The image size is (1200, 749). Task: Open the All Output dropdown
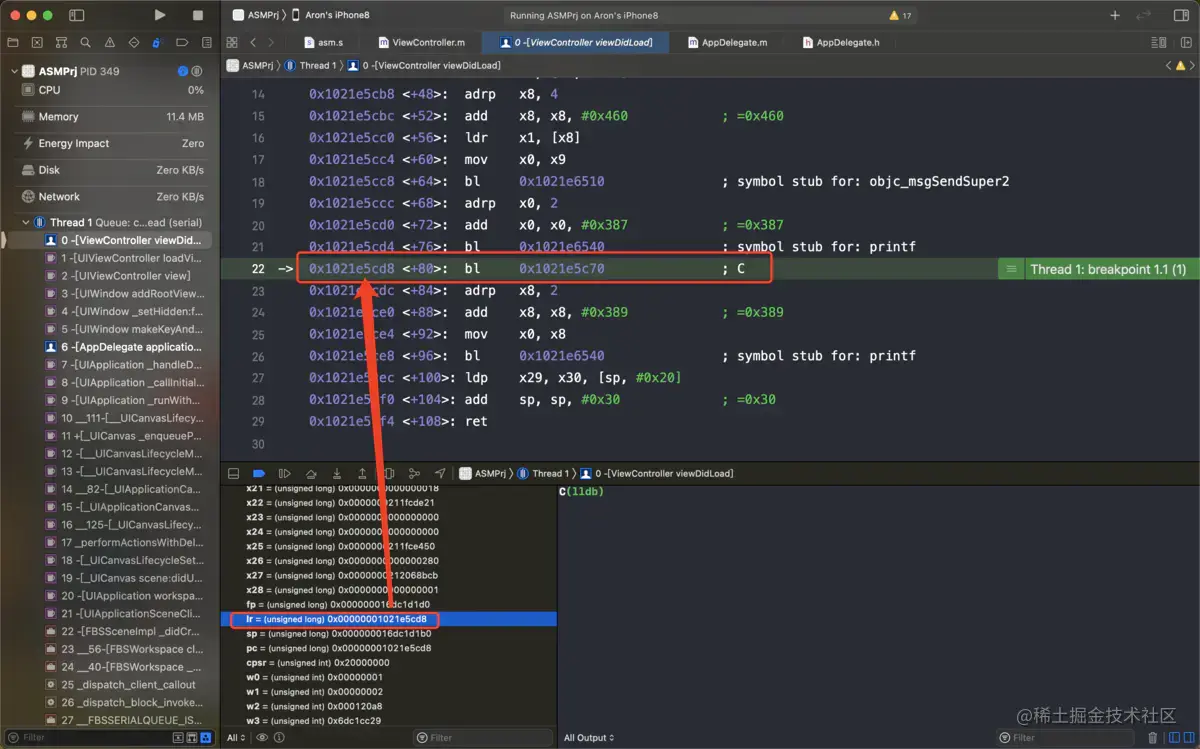coord(589,738)
